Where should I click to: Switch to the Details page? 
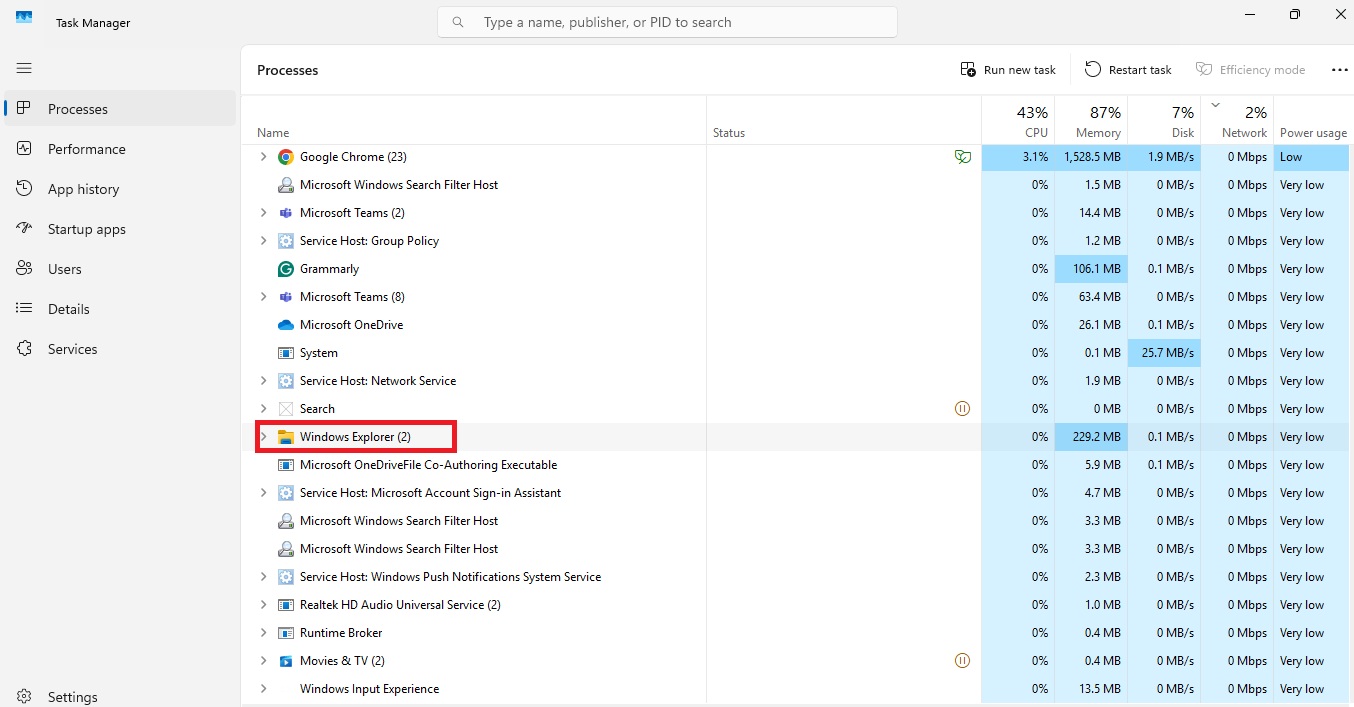click(x=120, y=309)
